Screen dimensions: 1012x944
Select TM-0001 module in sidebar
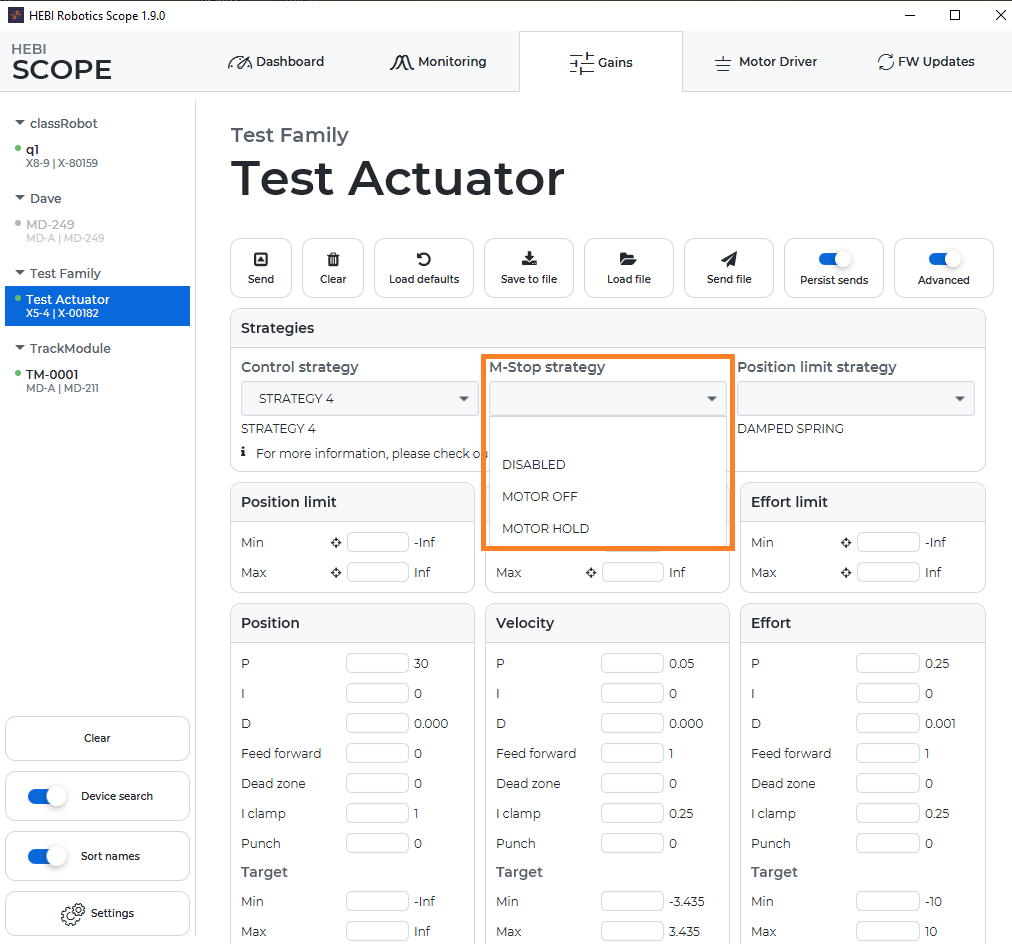coord(52,374)
